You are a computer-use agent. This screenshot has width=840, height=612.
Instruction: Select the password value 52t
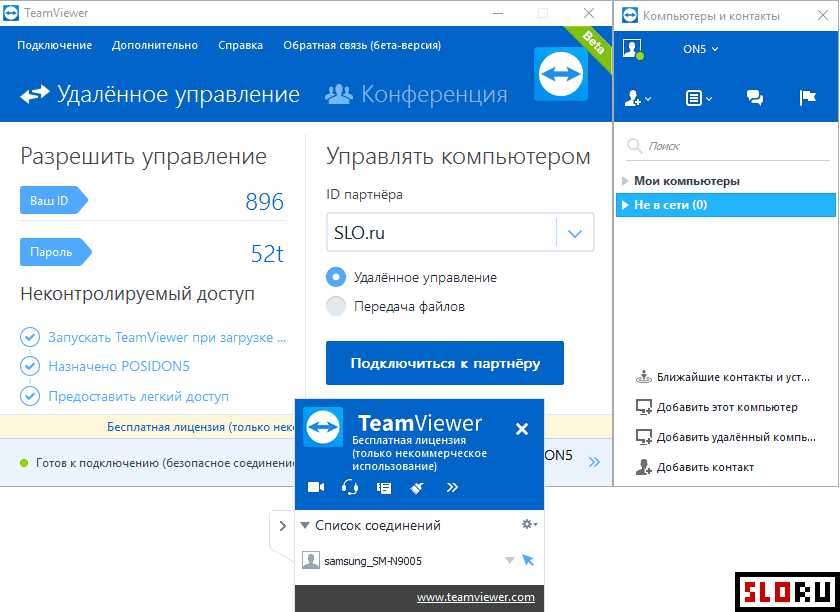[x=267, y=253]
